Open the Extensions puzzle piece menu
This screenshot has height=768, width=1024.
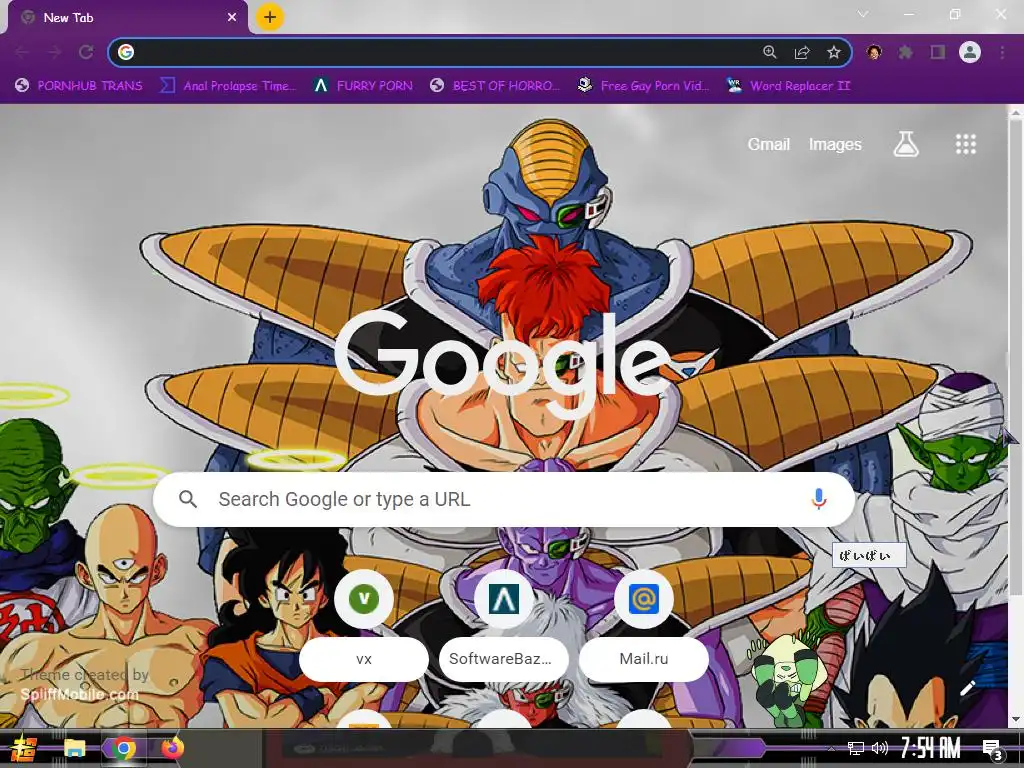[x=906, y=52]
